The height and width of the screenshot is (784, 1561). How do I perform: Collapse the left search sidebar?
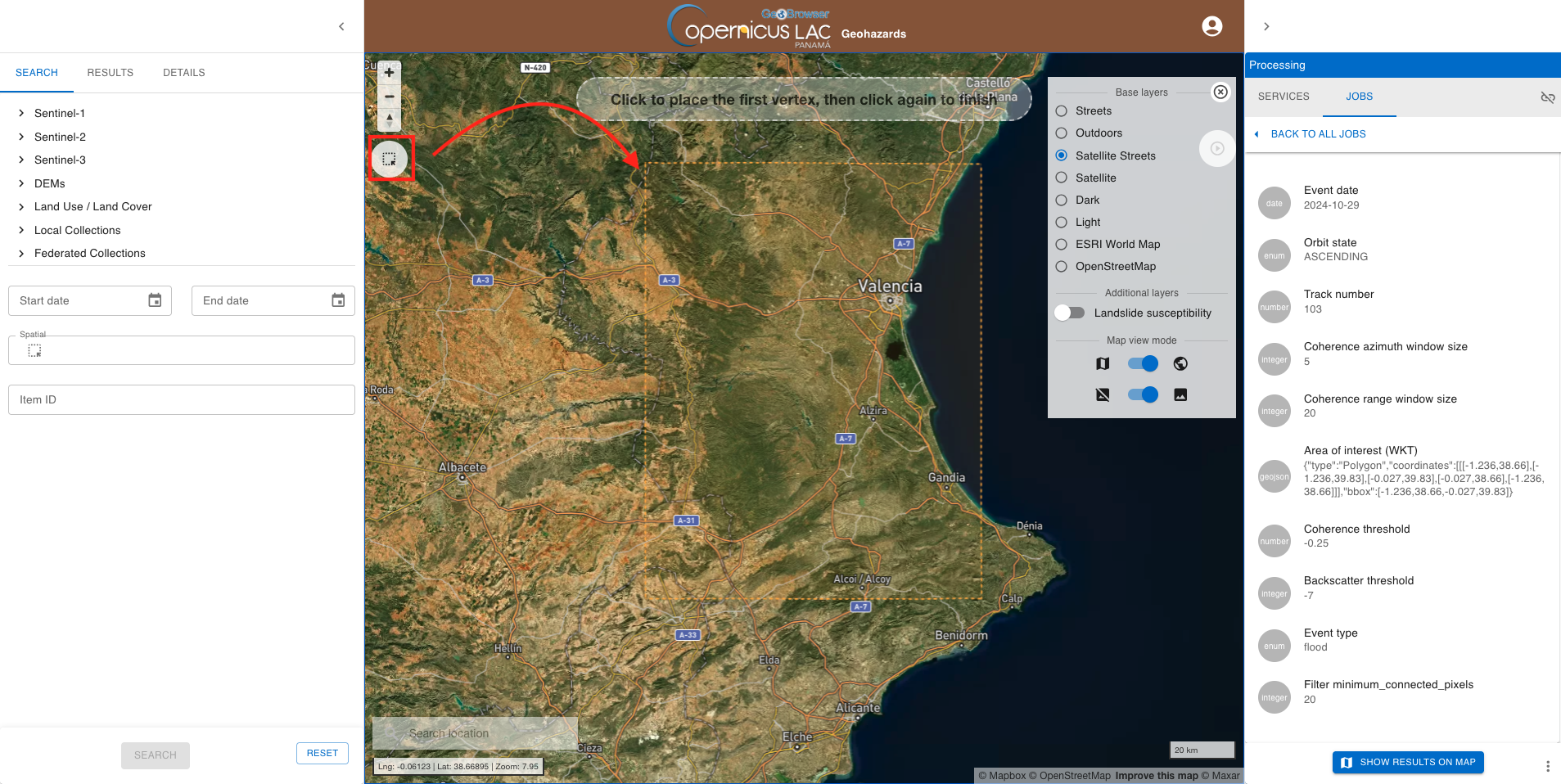[x=341, y=26]
